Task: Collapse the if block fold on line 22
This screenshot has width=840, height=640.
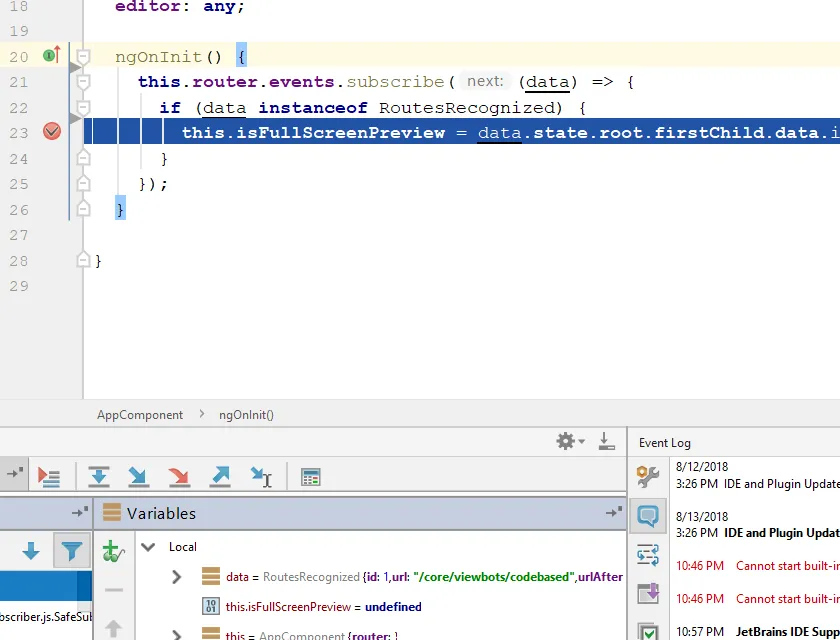Action: coord(83,108)
